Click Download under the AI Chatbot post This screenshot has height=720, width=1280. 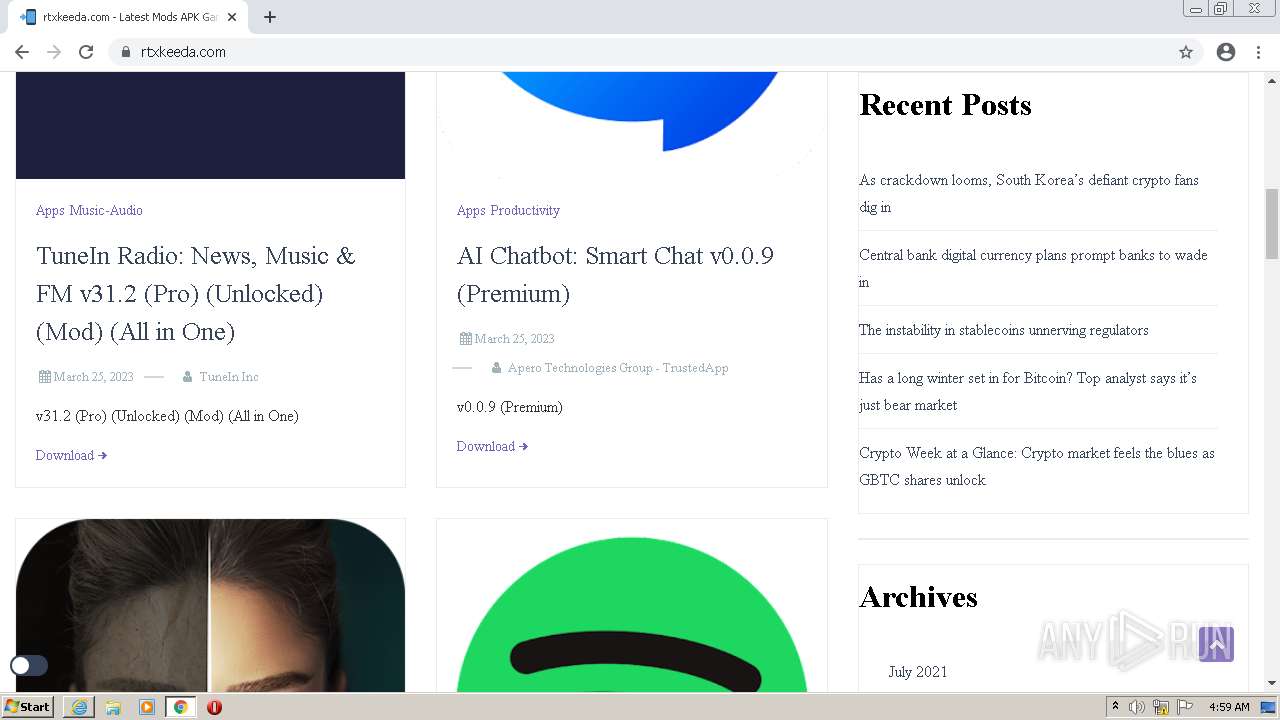[x=492, y=446]
